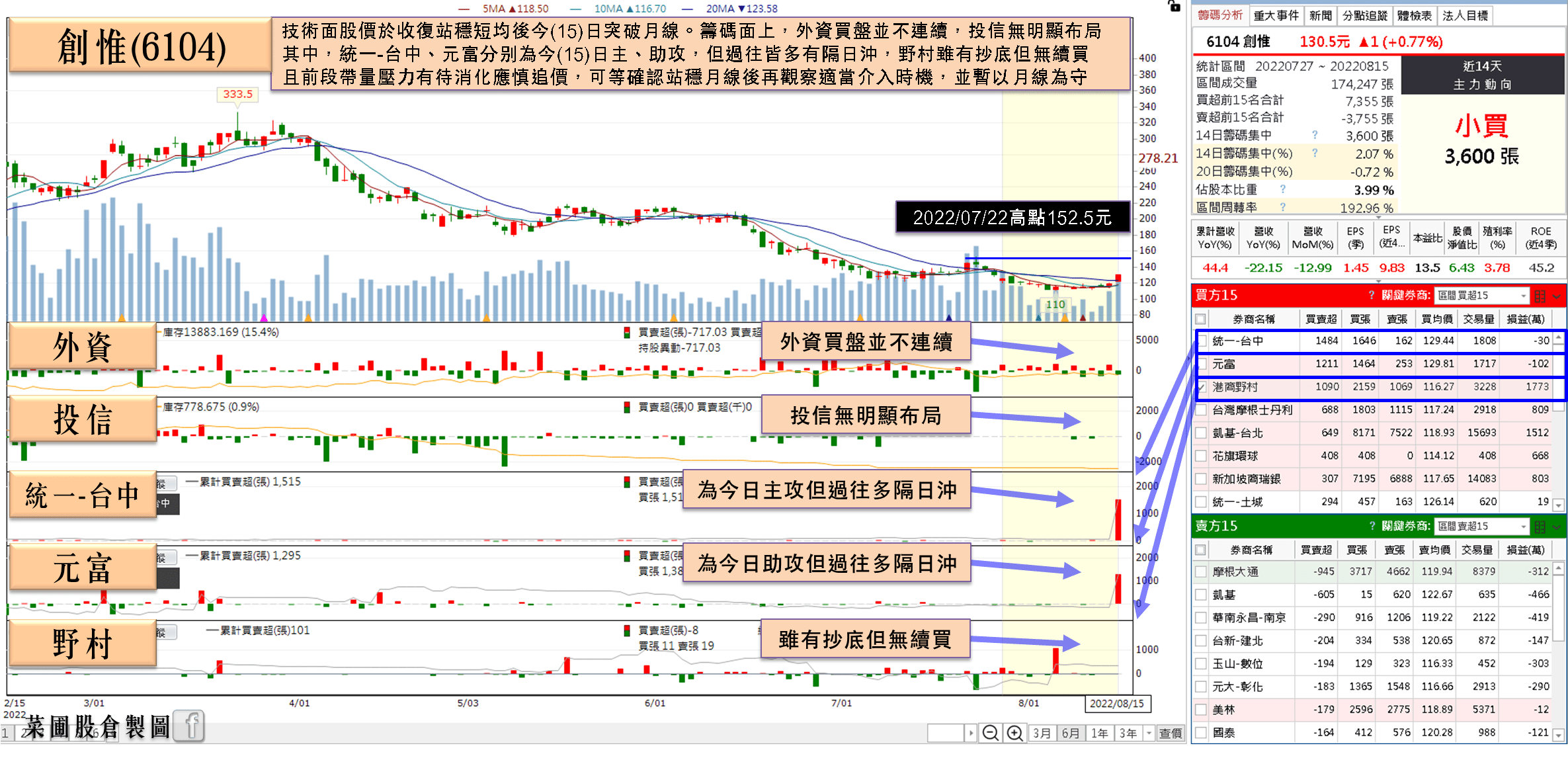1568x762 pixels.
Task: Click the lock icon above the chart
Action: click(1174, 6)
